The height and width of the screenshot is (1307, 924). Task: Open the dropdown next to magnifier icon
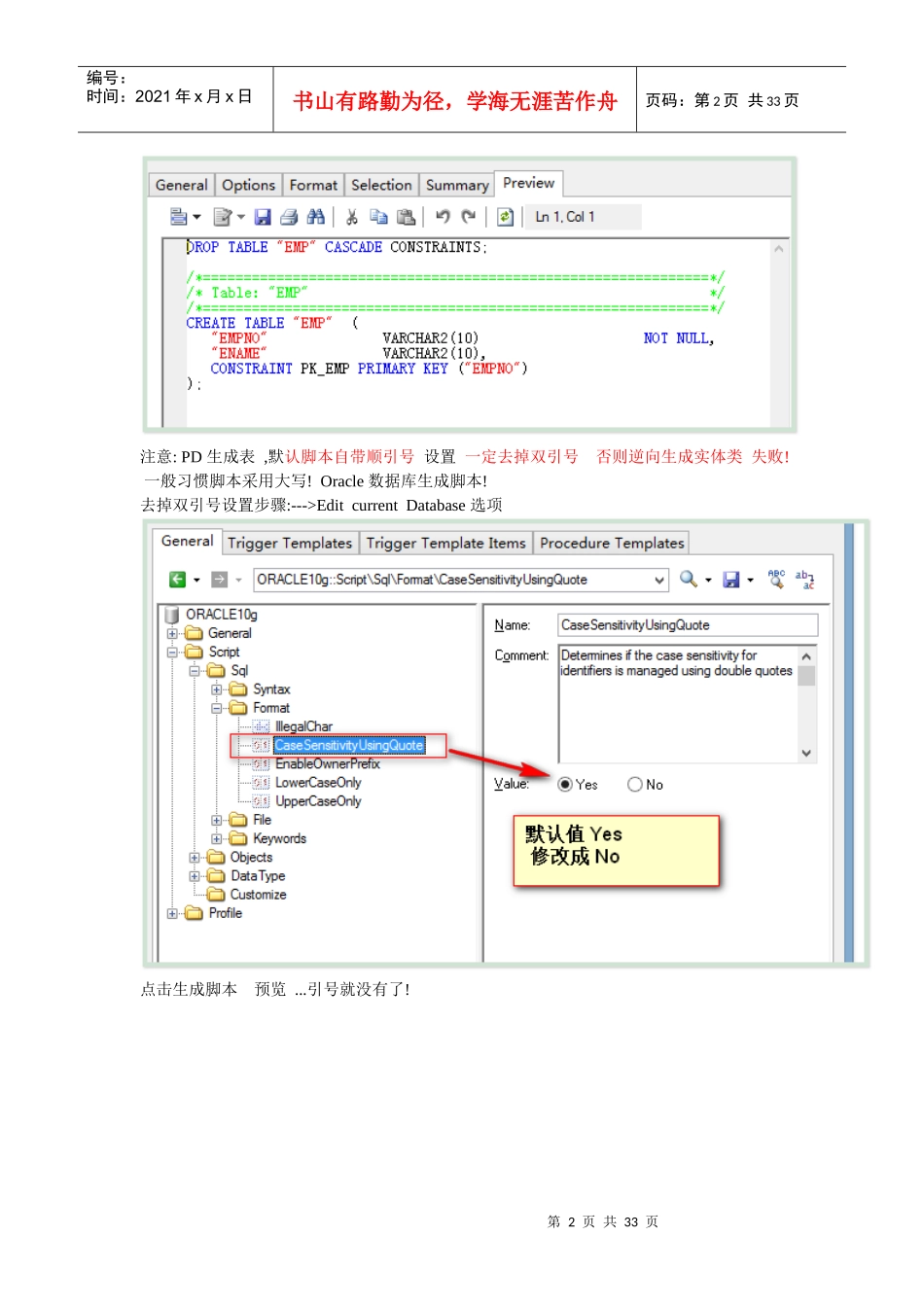708,581
